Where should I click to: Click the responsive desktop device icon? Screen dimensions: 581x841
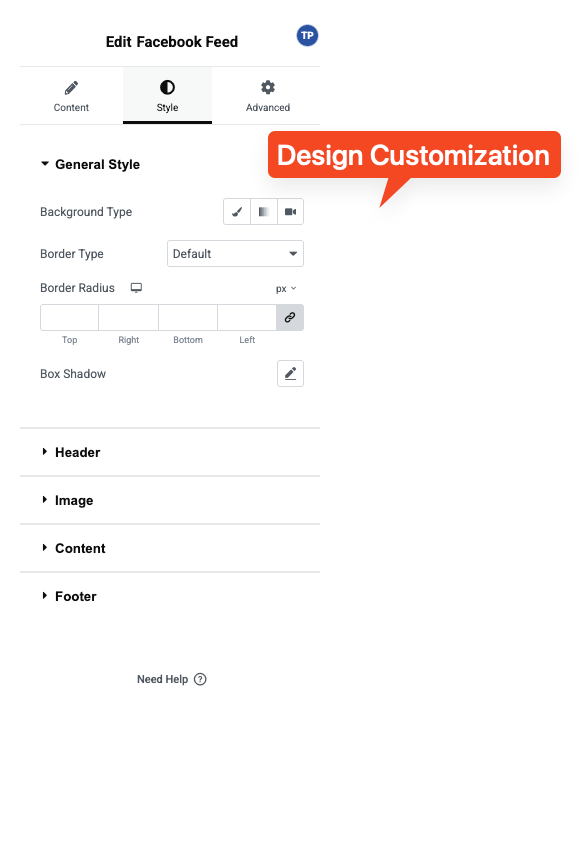136,288
